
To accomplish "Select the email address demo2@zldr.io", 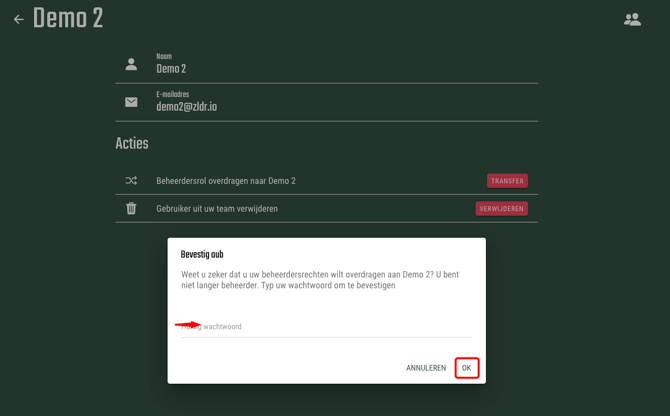I will [x=186, y=107].
